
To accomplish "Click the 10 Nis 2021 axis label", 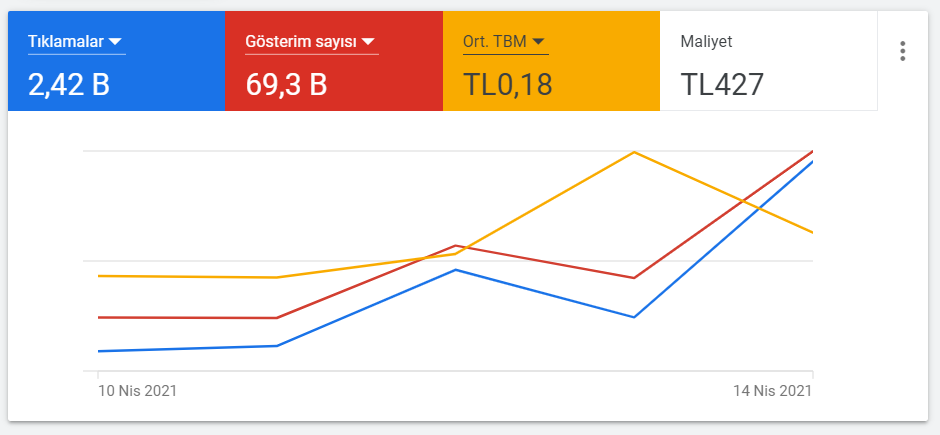I will click(x=137, y=391).
